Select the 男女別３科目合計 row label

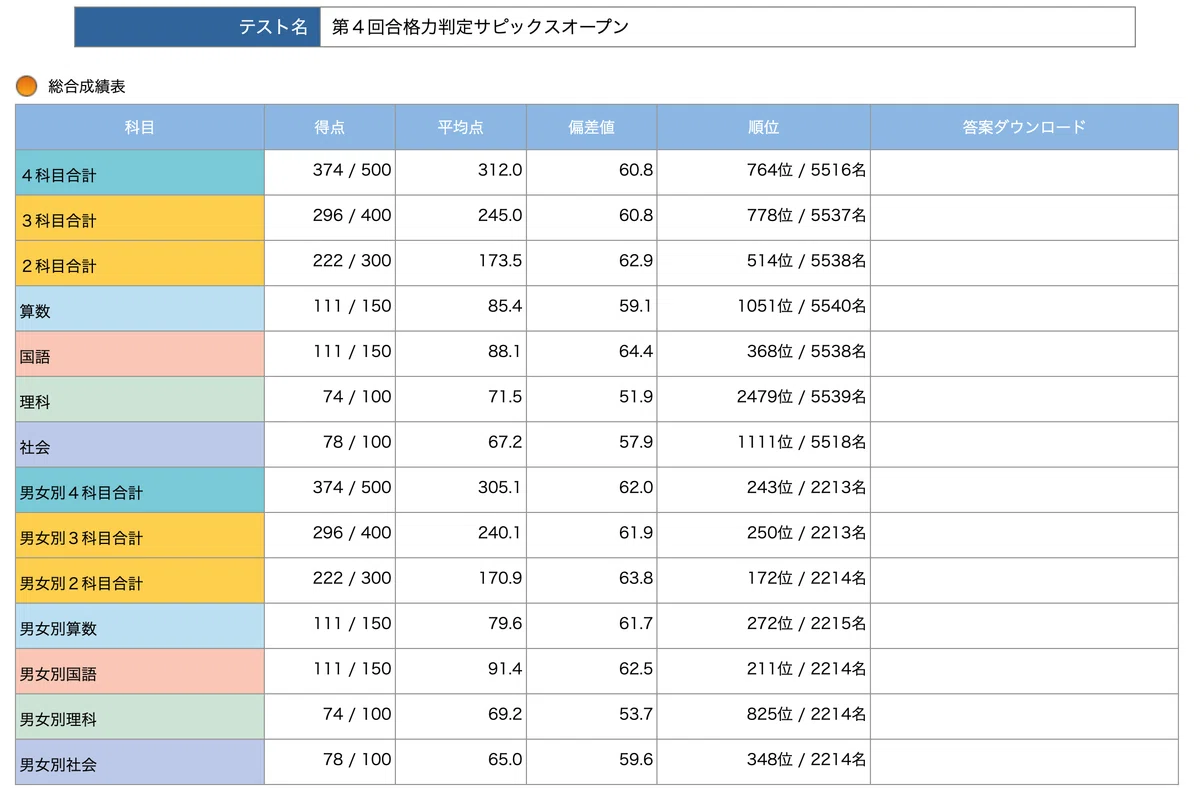[x=140, y=535]
